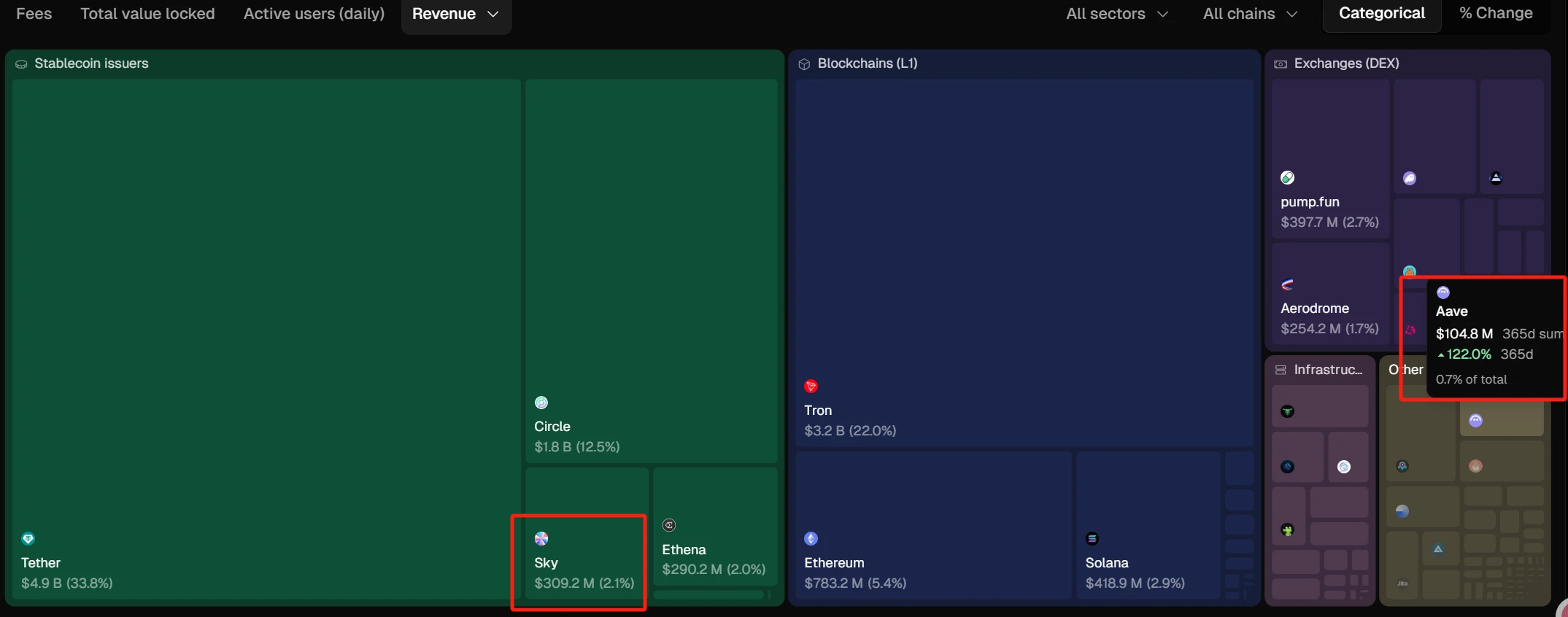1568x617 pixels.
Task: Click the Ethena logo icon
Action: click(x=669, y=525)
